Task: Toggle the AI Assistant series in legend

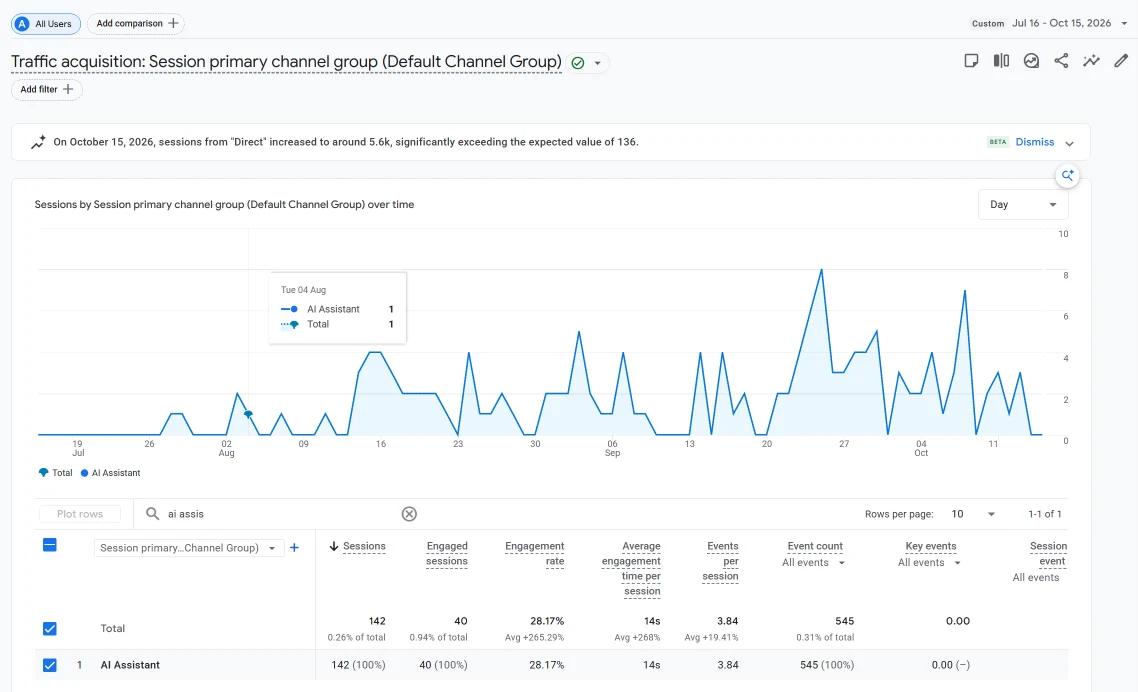Action: (x=110, y=473)
